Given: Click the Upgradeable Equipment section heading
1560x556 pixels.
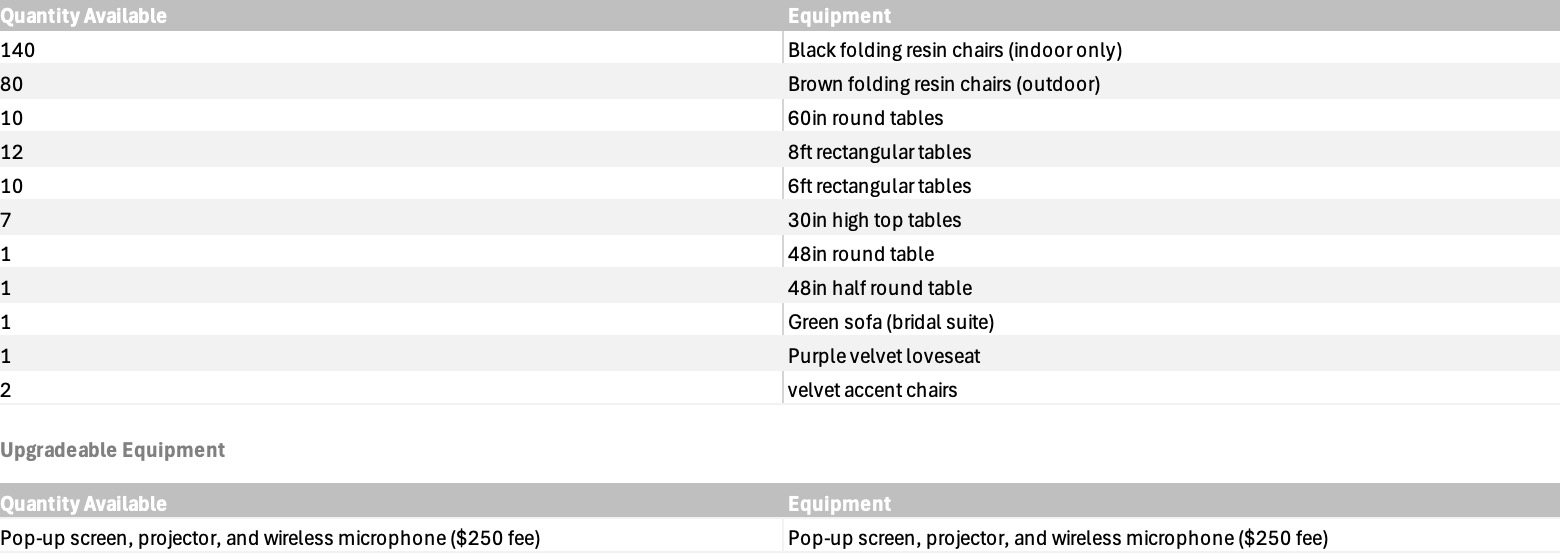Looking at the screenshot, I should coord(112,450).
